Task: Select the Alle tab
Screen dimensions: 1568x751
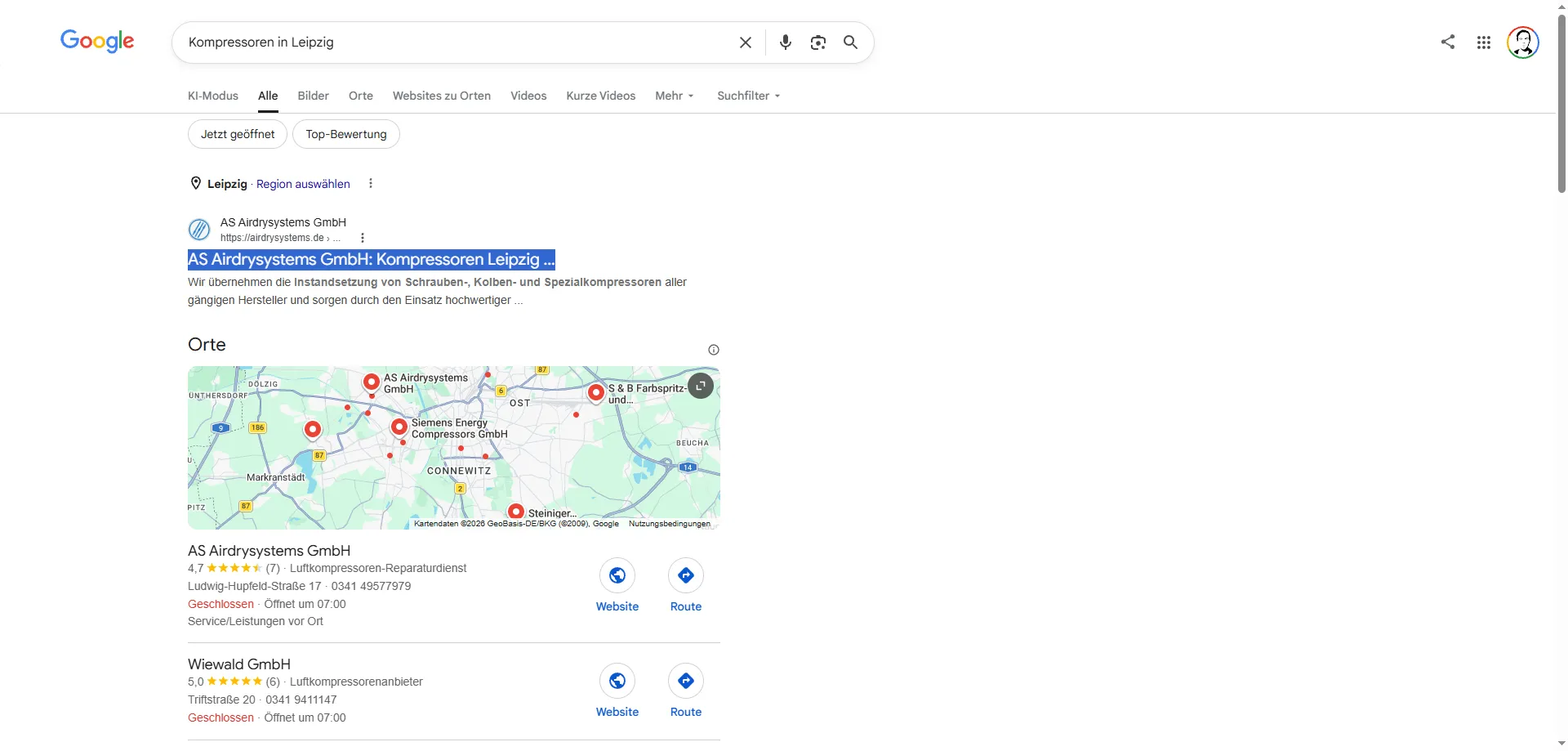Action: click(x=268, y=96)
